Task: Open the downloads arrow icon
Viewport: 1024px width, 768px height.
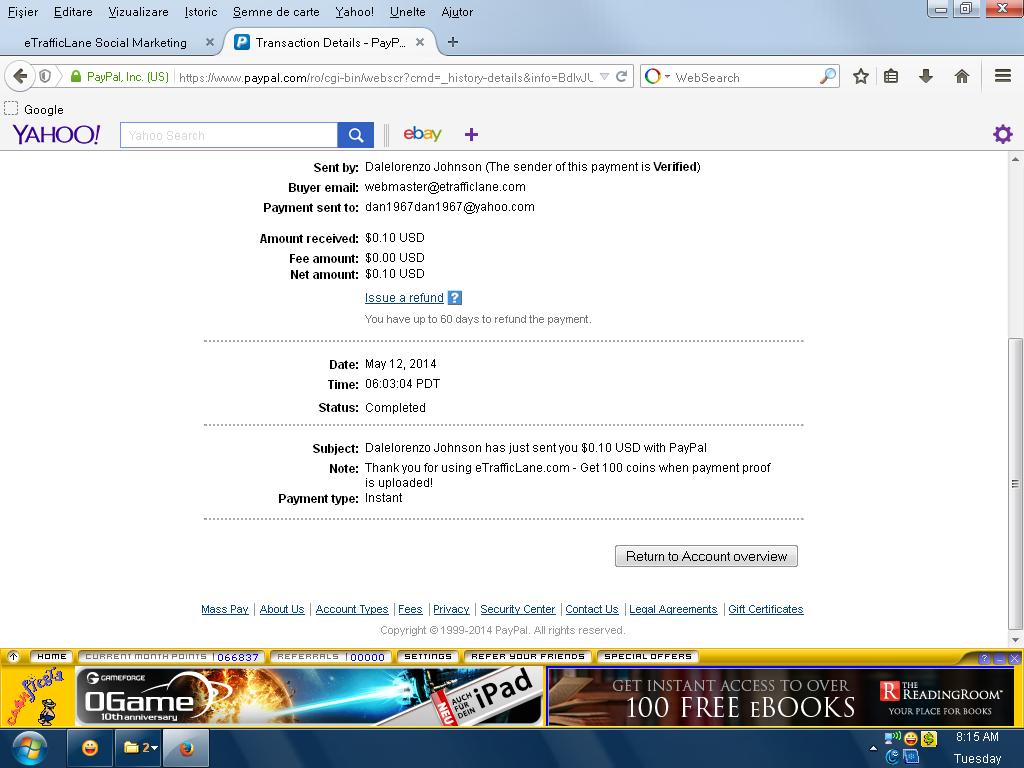Action: click(925, 76)
